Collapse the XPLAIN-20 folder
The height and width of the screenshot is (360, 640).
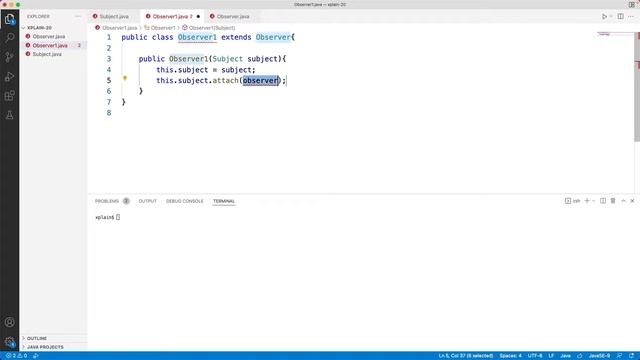pos(39,28)
